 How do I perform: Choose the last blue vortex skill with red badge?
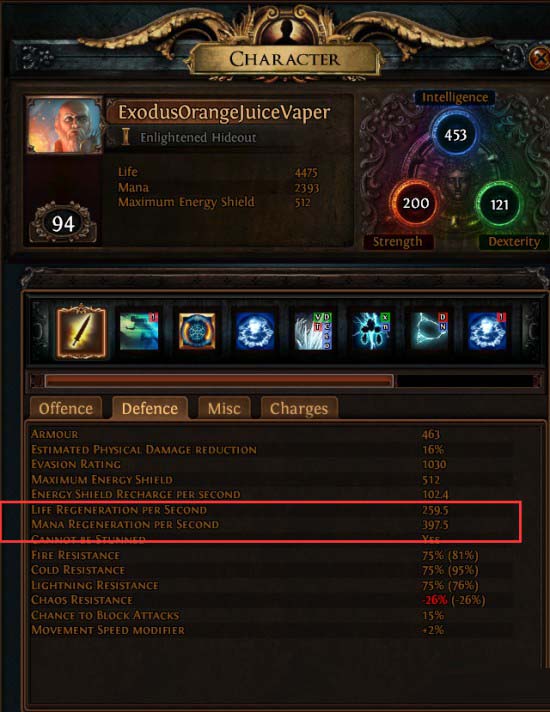pyautogui.click(x=487, y=331)
